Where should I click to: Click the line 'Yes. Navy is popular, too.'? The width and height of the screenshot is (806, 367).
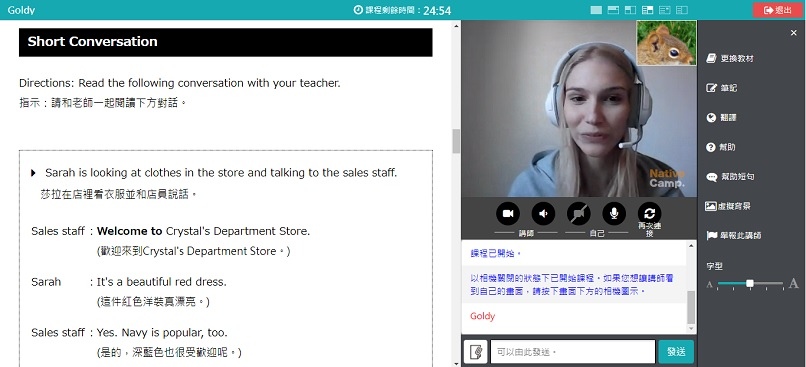162,332
